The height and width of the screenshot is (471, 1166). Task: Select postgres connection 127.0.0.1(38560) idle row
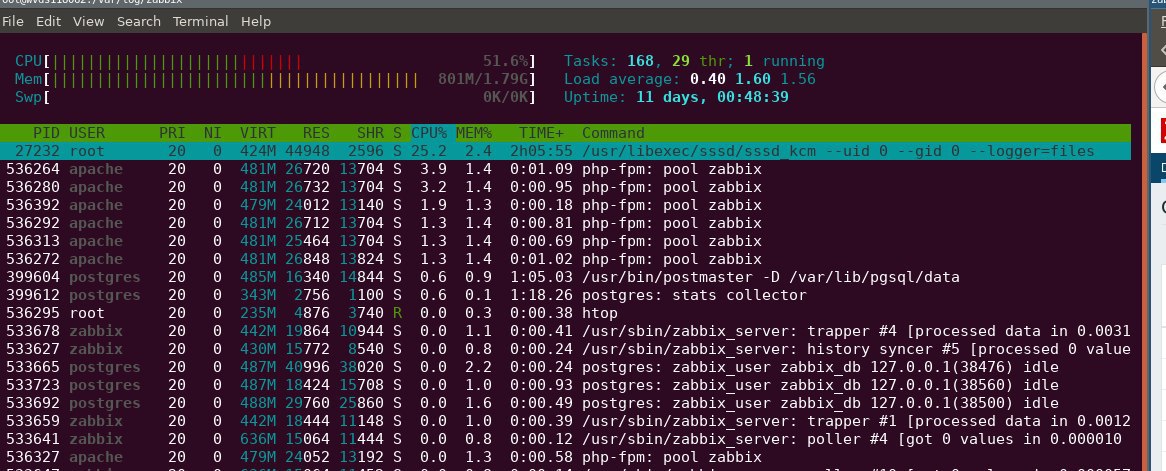tap(565, 385)
